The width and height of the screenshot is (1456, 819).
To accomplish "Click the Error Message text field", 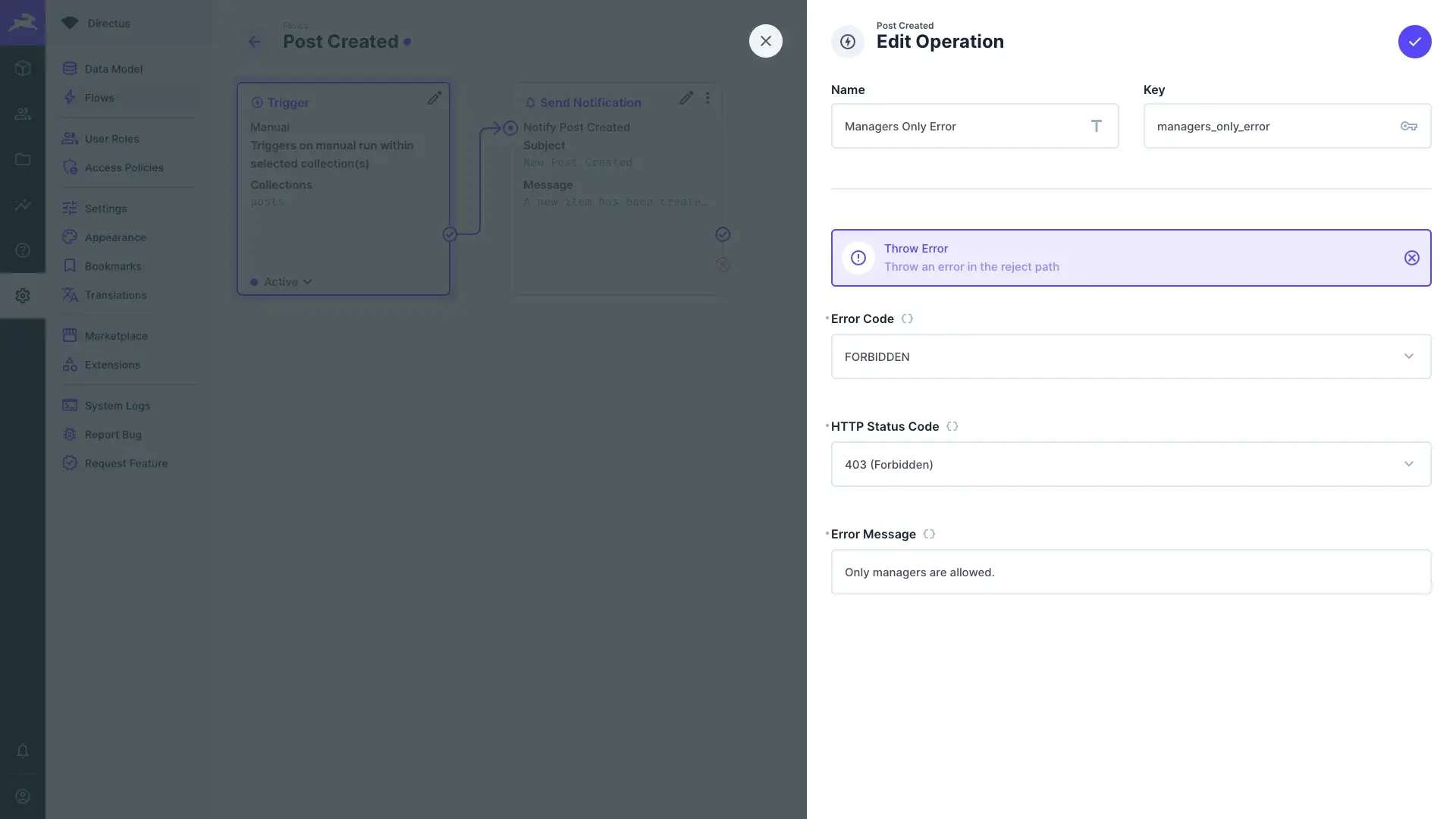I will click(1130, 572).
